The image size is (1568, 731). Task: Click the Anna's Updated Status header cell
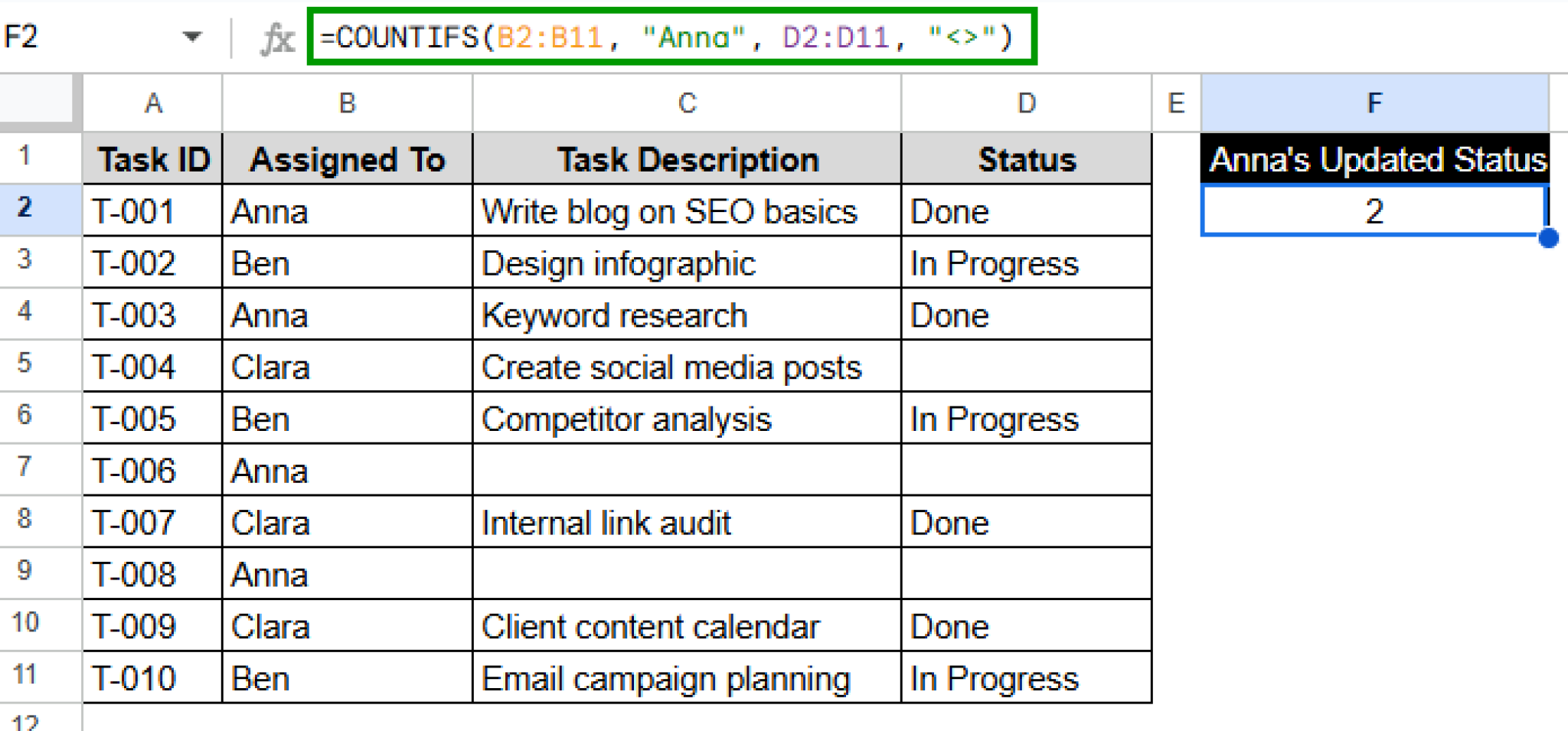pos(1374,159)
